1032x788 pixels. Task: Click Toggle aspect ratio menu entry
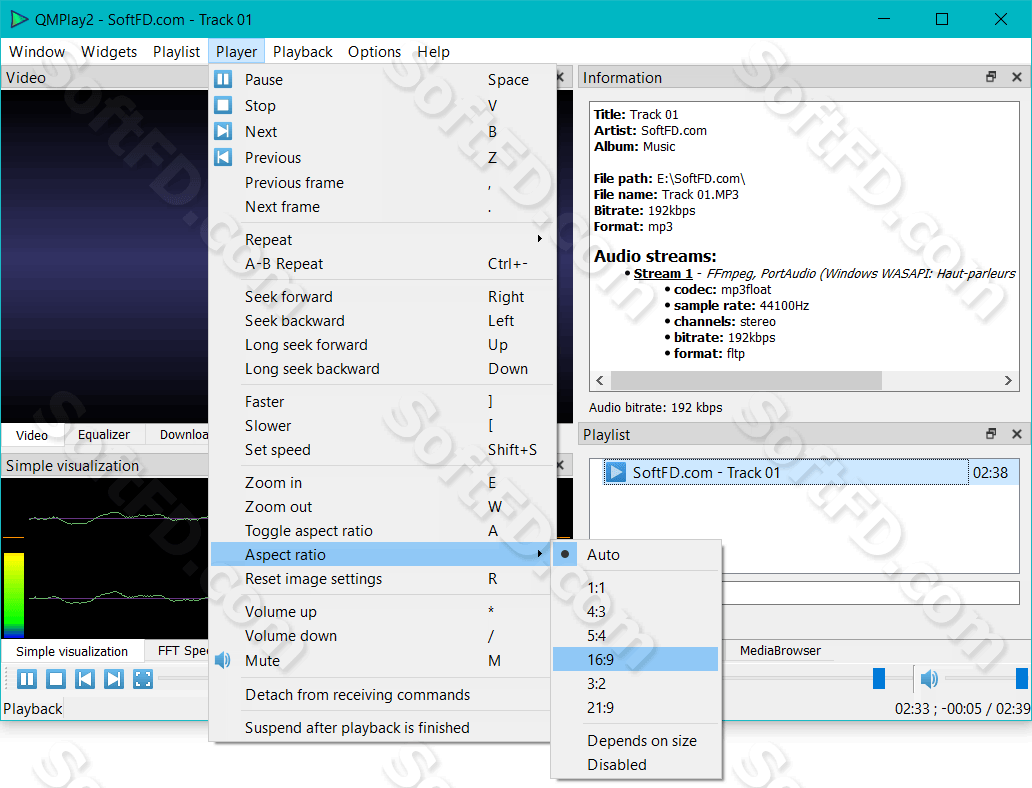(x=383, y=531)
